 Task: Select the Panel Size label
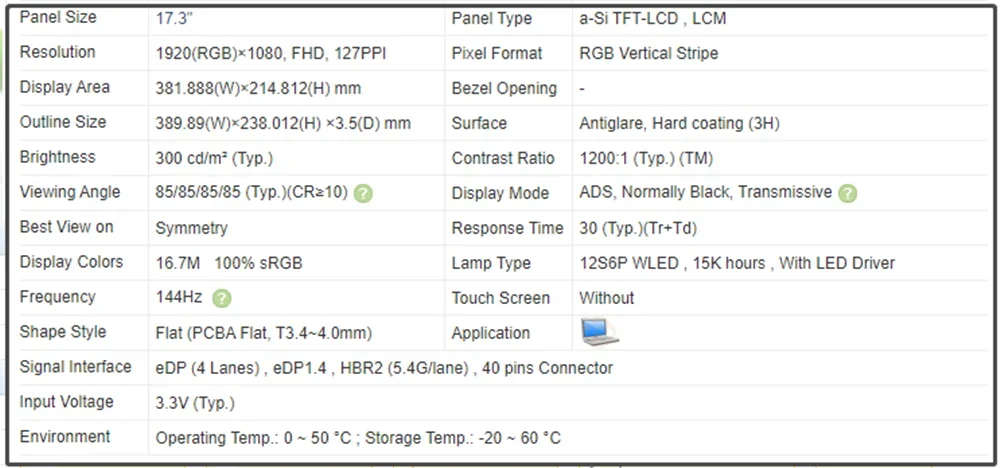click(58, 18)
